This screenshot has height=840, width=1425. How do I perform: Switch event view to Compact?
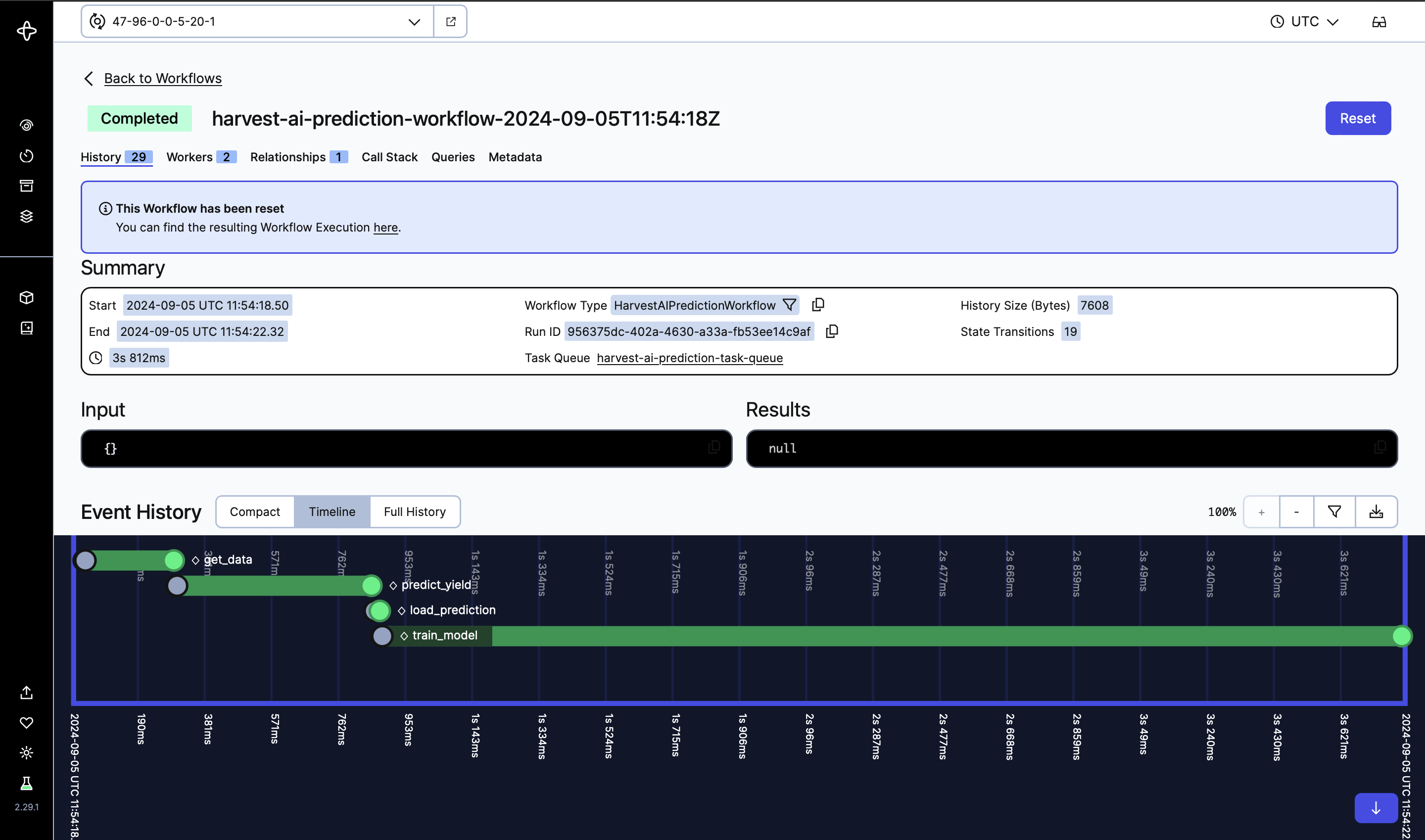coord(255,512)
